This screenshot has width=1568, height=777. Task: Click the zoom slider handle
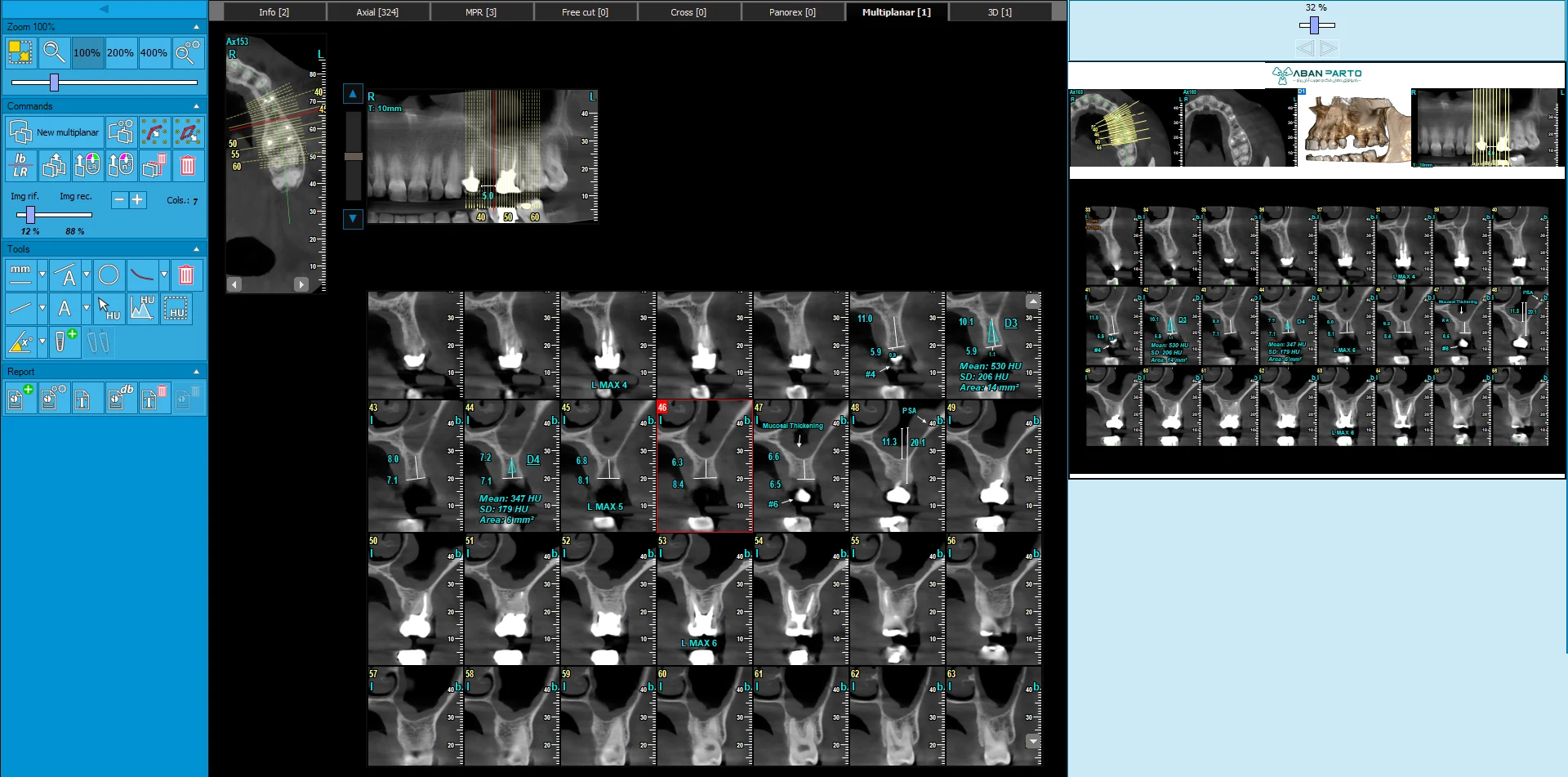(x=55, y=82)
